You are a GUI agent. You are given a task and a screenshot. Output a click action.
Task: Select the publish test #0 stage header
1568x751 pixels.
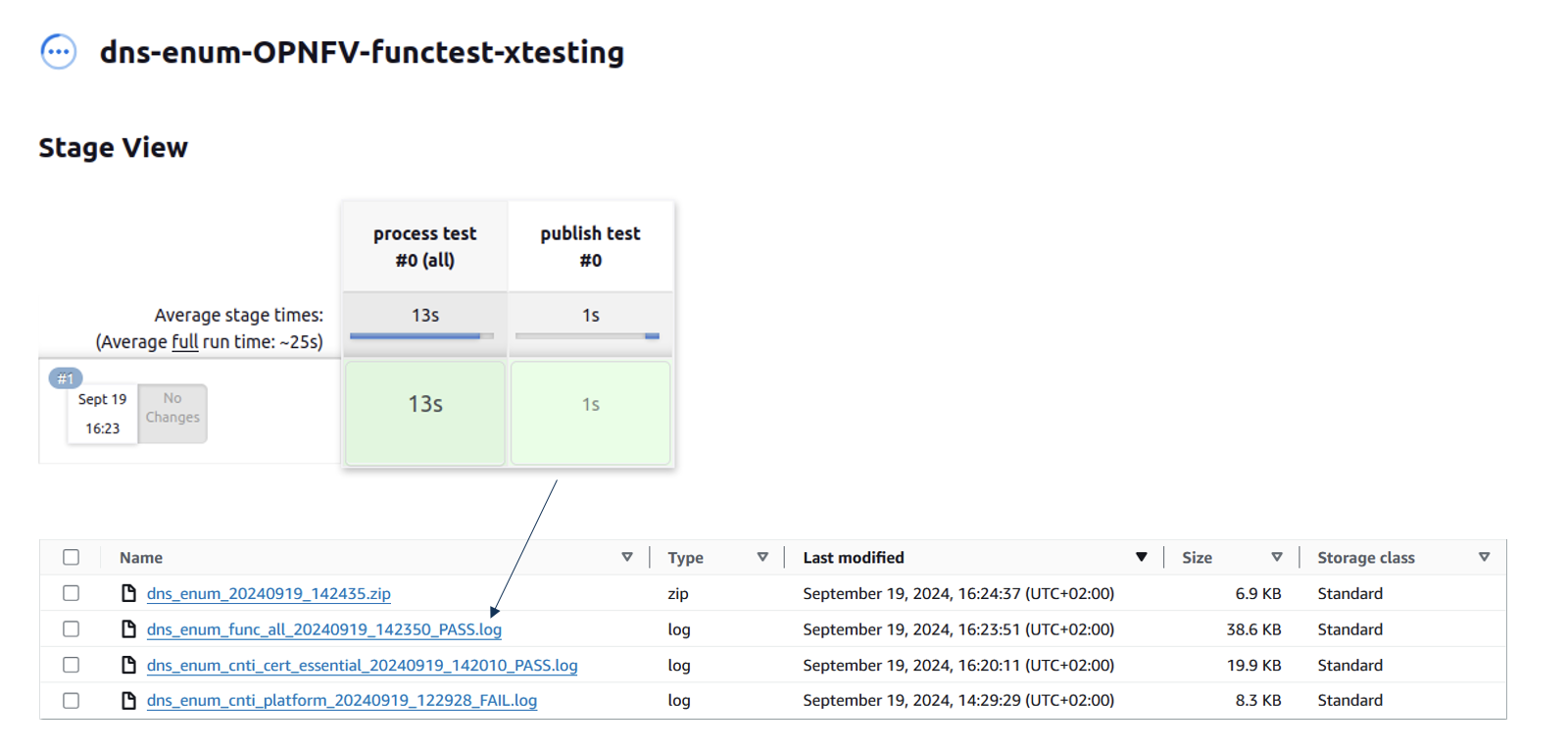(590, 247)
